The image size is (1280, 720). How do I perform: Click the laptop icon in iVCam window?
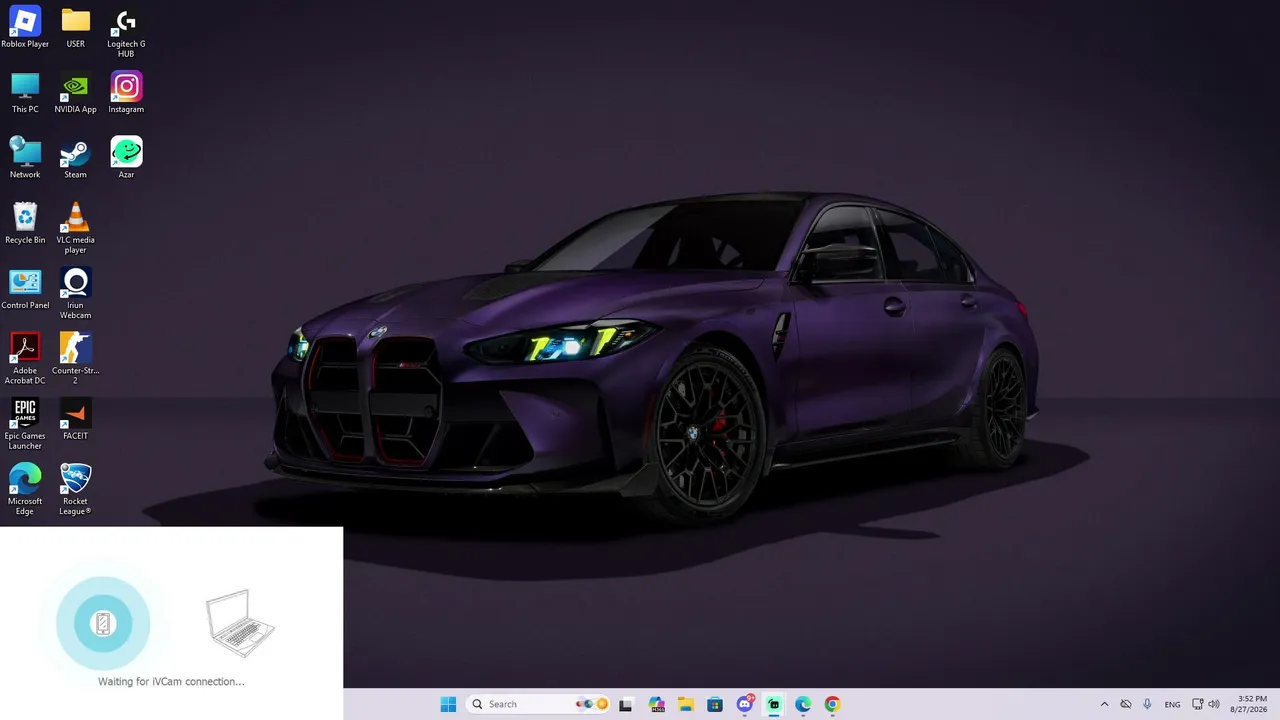coord(239,623)
